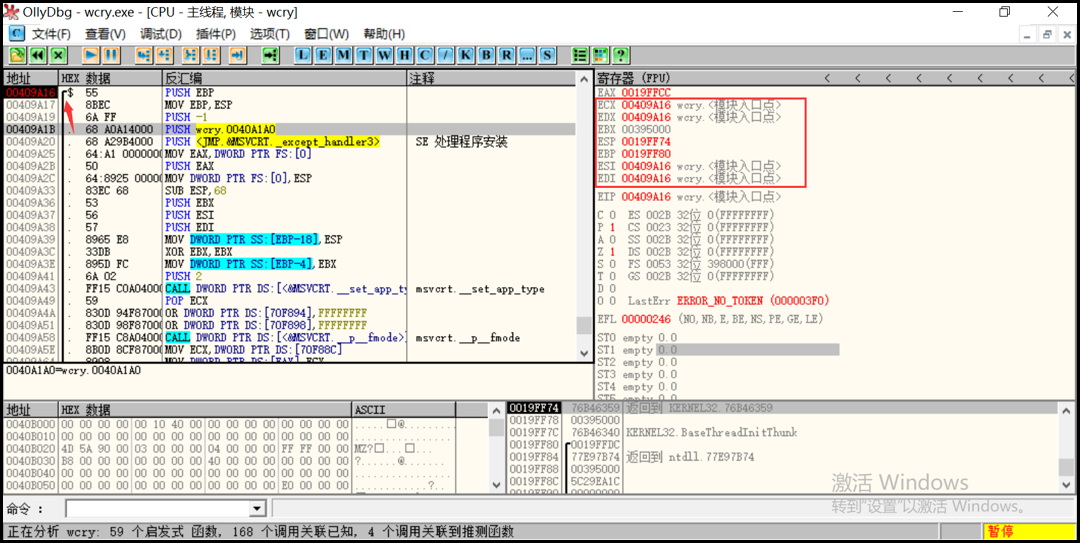1080x543 pixels.
Task: Click the dump pane's scroll up arrow
Action: point(495,411)
